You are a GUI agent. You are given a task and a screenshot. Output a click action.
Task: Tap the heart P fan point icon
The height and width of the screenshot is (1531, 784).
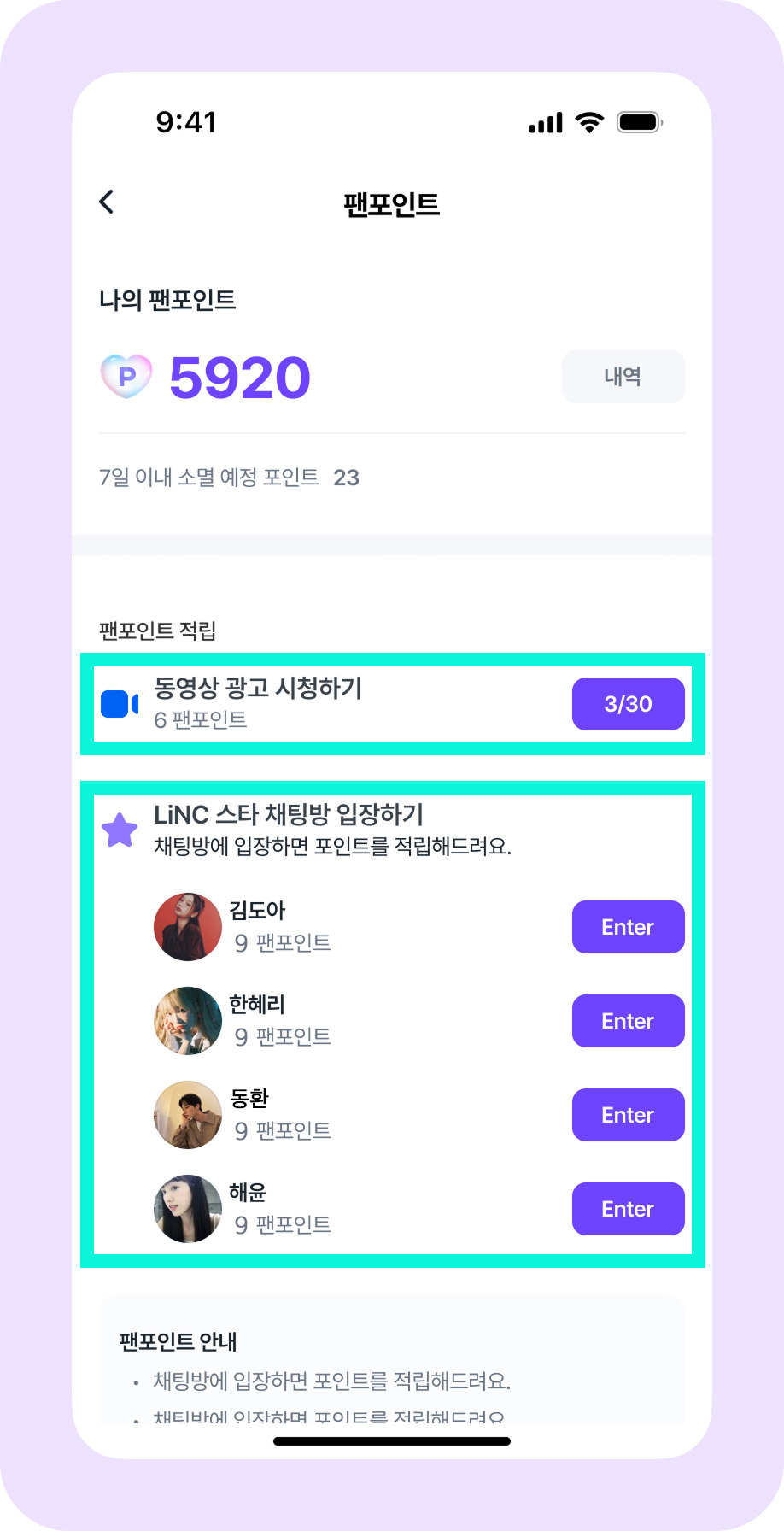pos(126,377)
